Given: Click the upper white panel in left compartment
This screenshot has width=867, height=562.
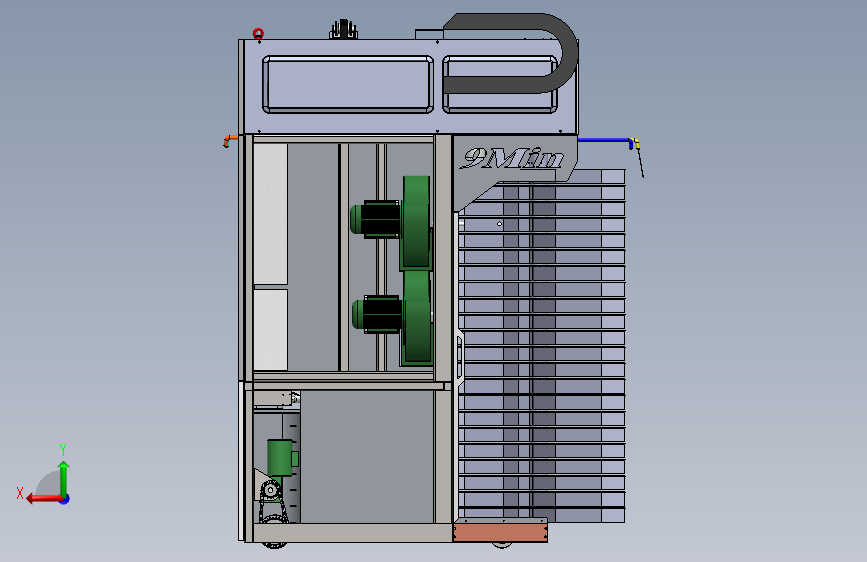Looking at the screenshot, I should click(270, 214).
